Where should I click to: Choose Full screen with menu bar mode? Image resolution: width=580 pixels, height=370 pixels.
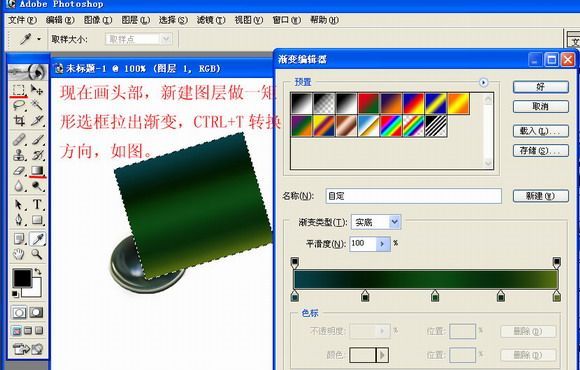pyautogui.click(x=28, y=331)
